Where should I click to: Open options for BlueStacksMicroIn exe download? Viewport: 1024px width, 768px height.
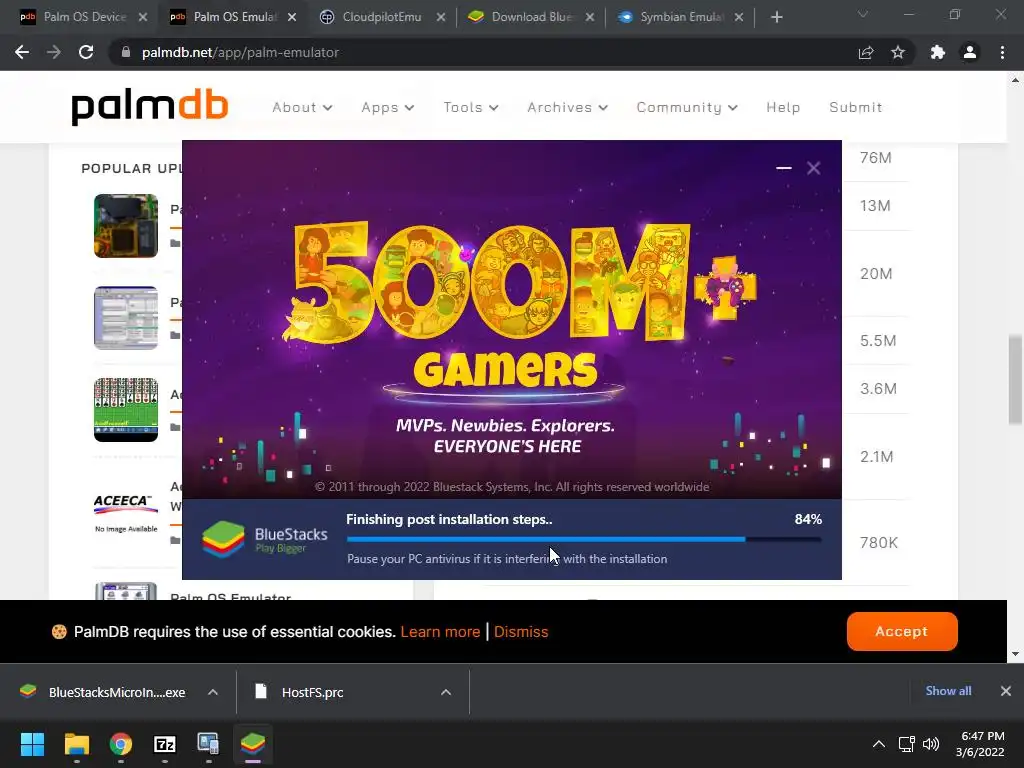(x=213, y=692)
